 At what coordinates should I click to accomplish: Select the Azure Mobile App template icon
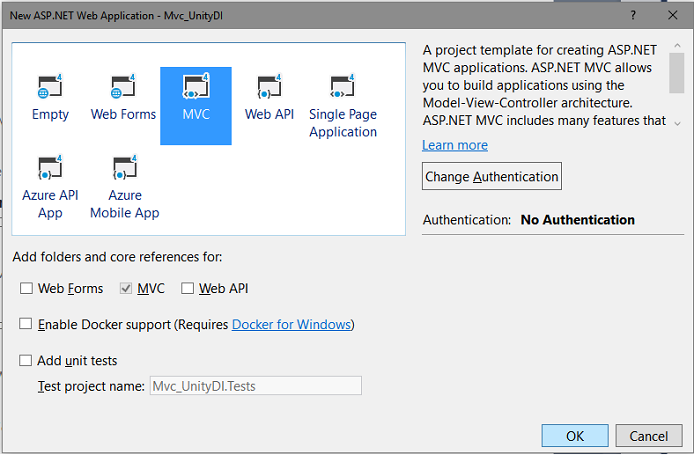[125, 167]
